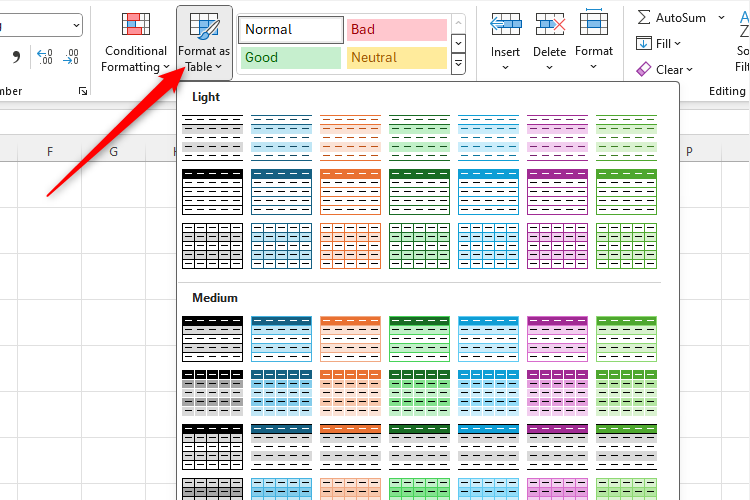Pick Light black full-grid table style
The width and height of the screenshot is (750, 500).
212,246
